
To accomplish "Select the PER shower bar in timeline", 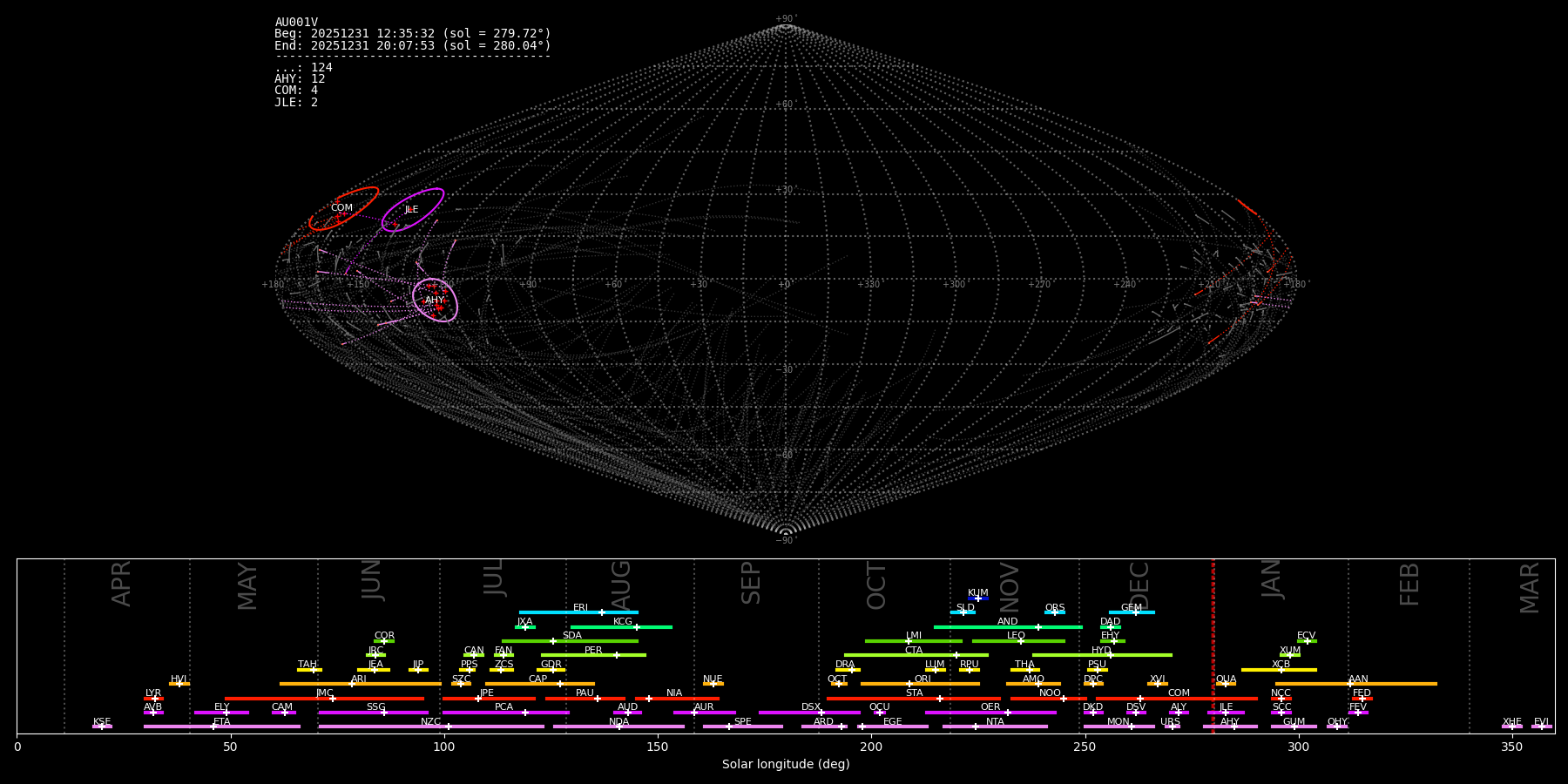I will click(x=593, y=655).
